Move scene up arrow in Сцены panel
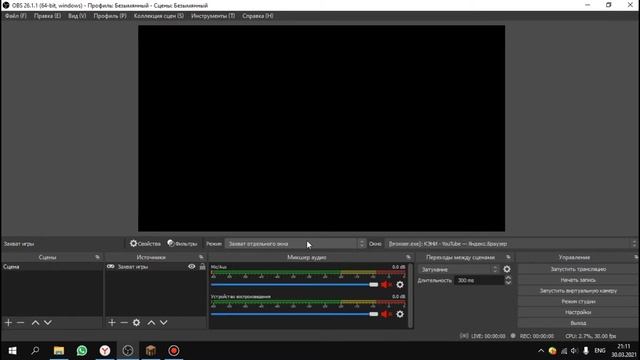The width and height of the screenshot is (640, 360). point(36,322)
